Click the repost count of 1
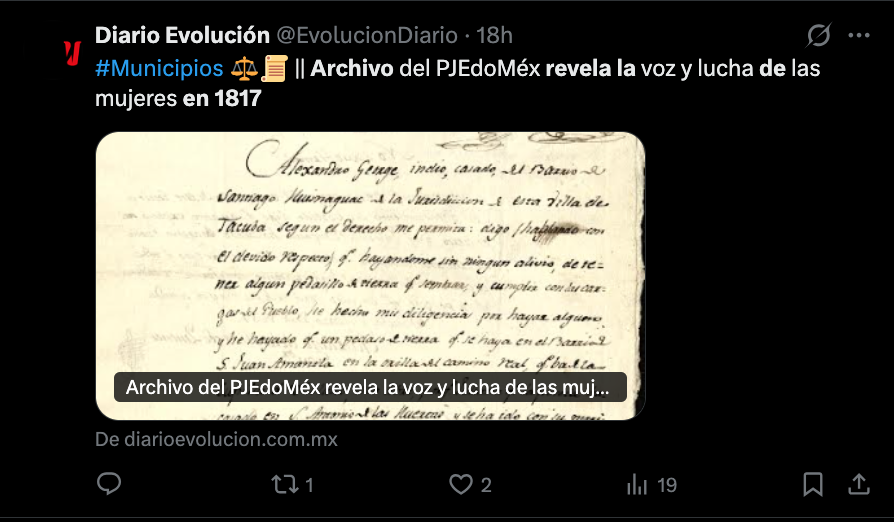 pos(309,485)
